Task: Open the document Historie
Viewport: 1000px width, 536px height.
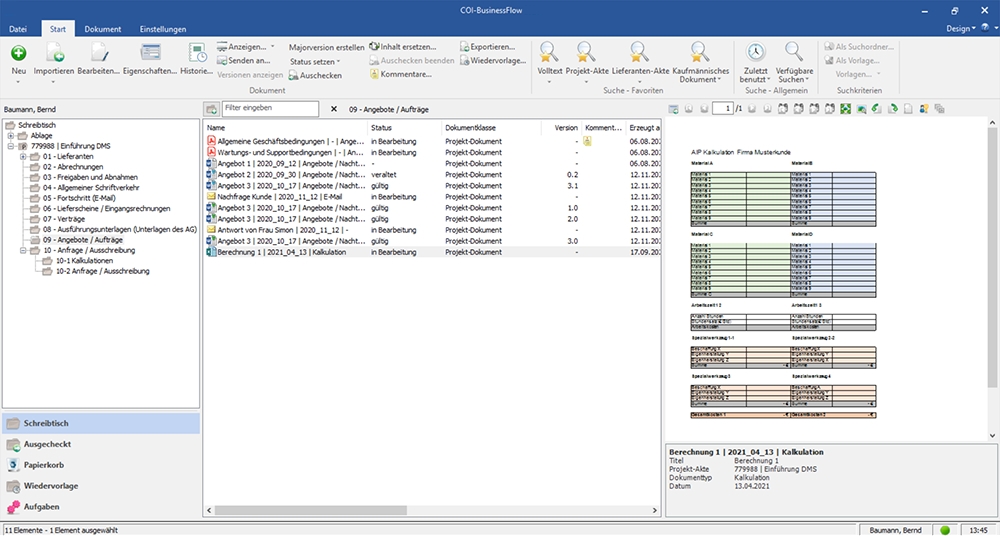Action: (x=196, y=53)
